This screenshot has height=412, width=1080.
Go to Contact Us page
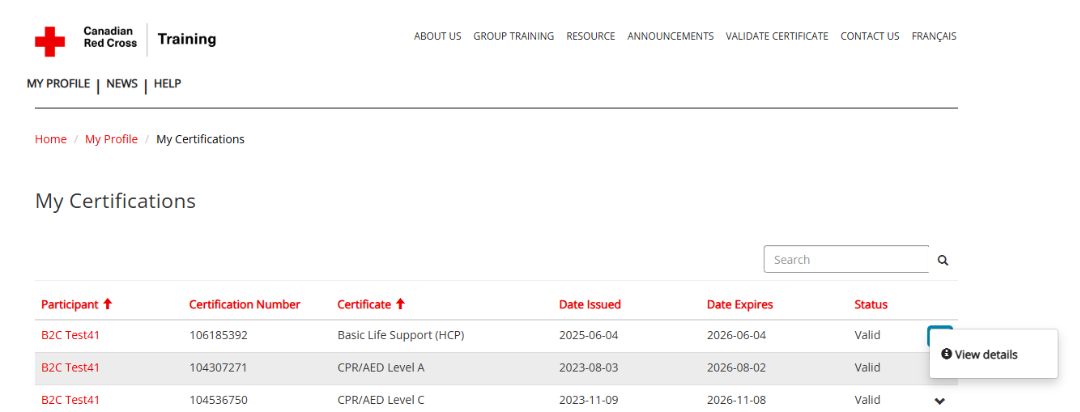(869, 36)
